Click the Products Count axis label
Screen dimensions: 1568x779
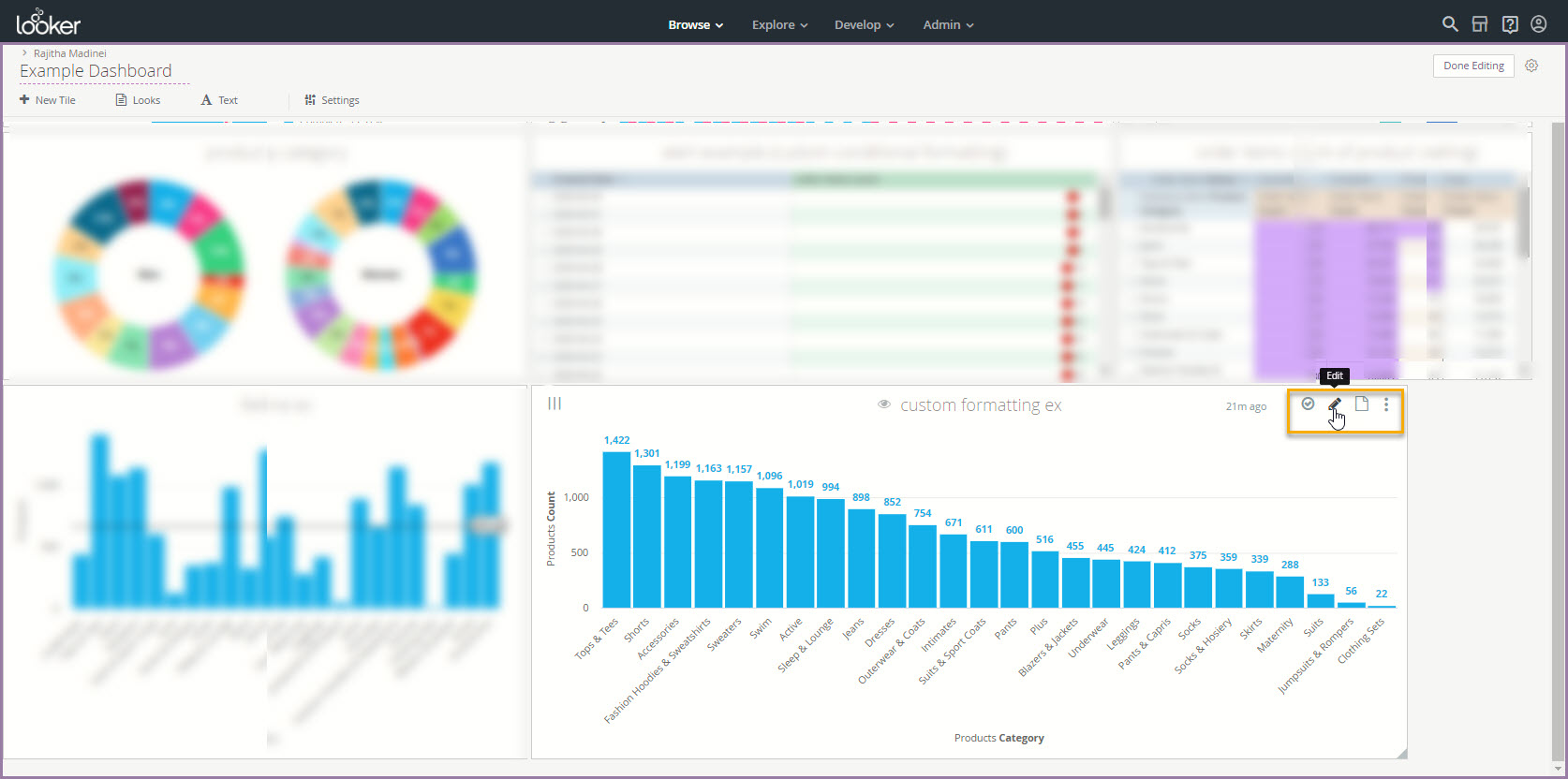(x=551, y=529)
